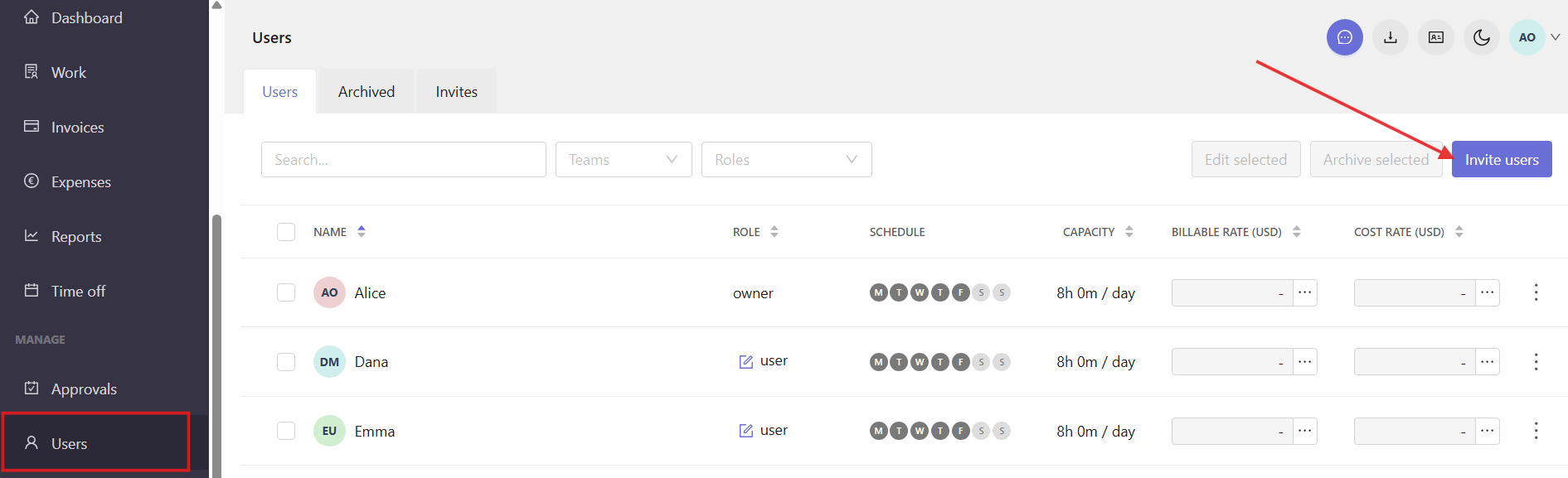Open Emma's cost rate more options
1568x478 pixels.
click(x=1488, y=431)
